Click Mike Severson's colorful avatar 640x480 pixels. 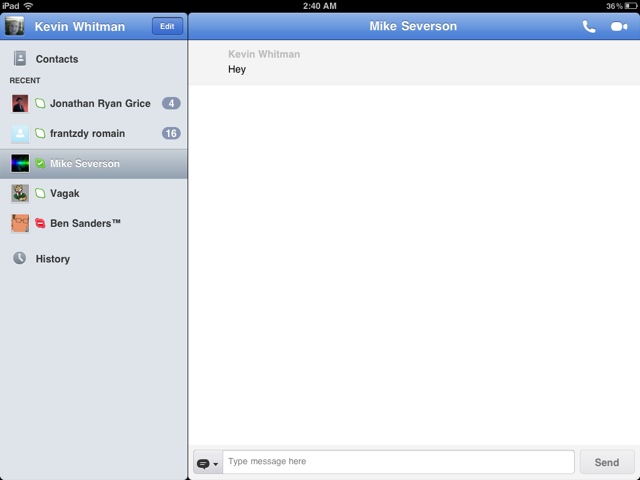coord(20,163)
